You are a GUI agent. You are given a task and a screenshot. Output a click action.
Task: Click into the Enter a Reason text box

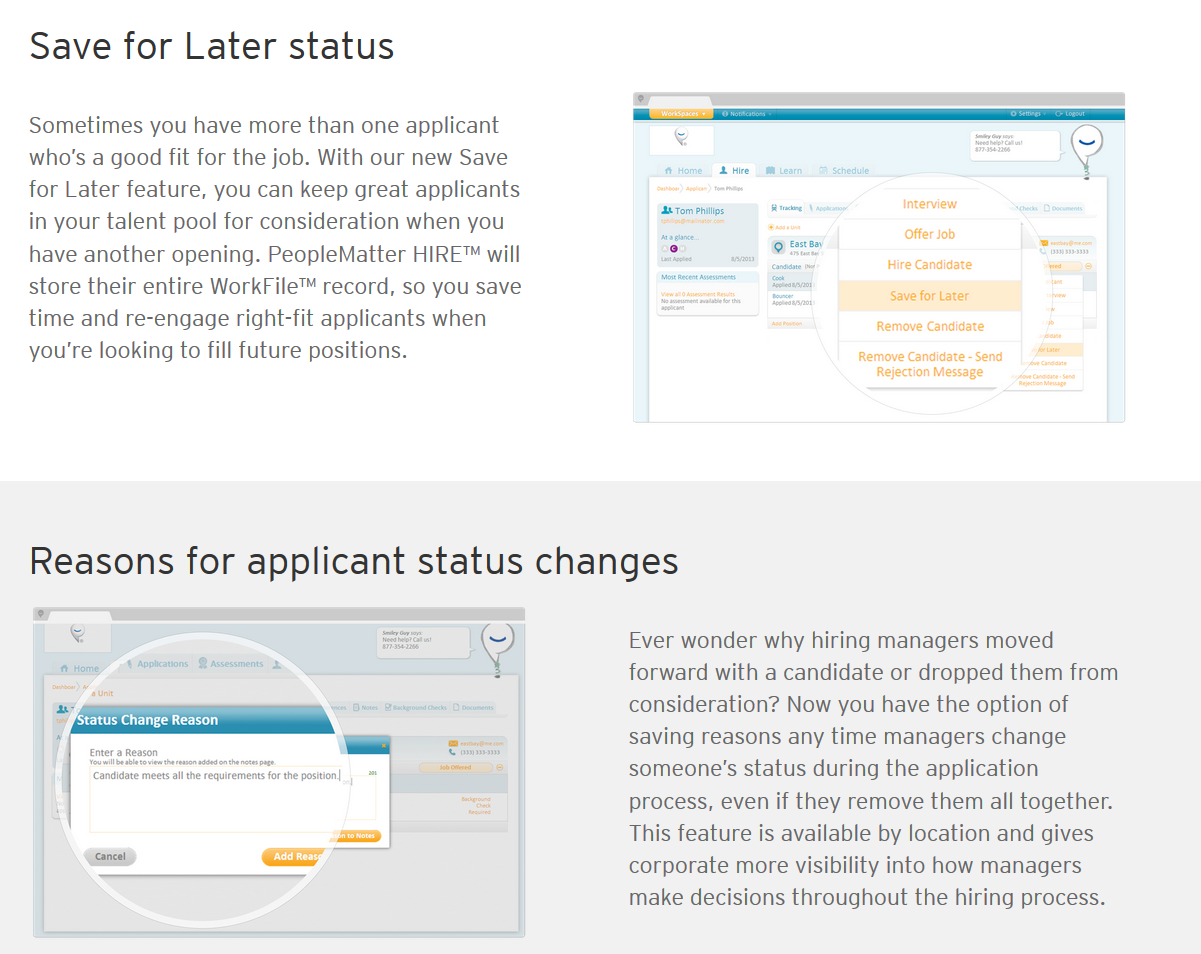(x=215, y=800)
